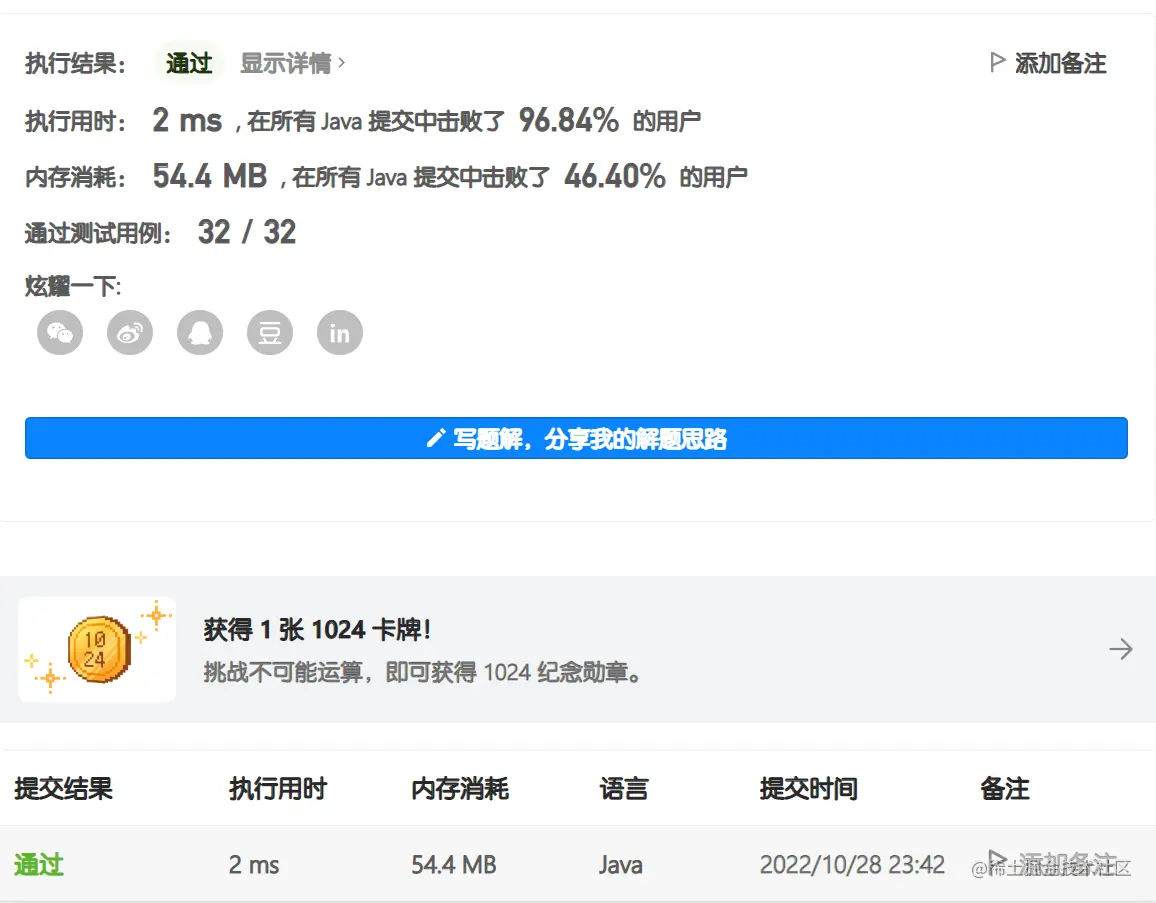Screen dimensions: 1156x903
Task: Click the large 2 ms runtime value
Action: (187, 120)
